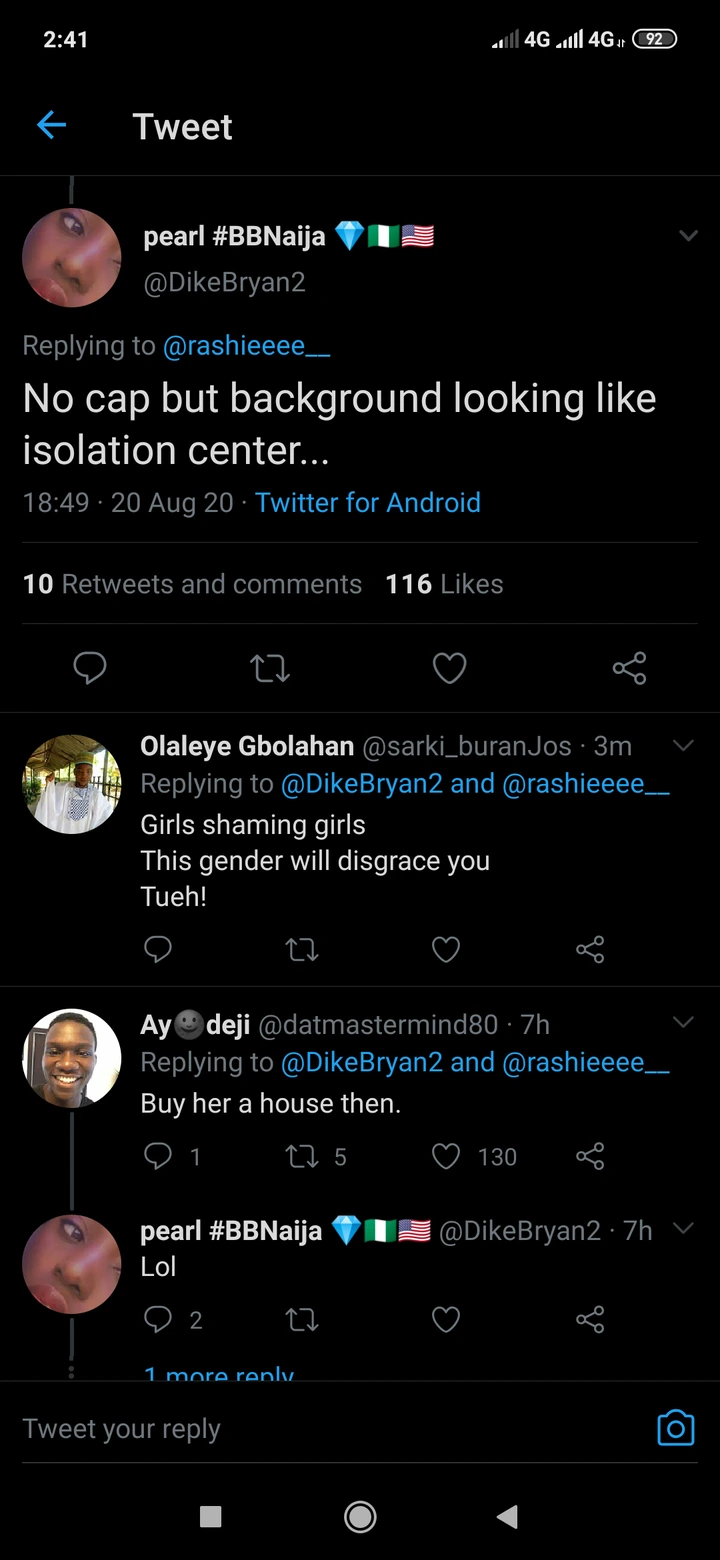Retweet the isolation center tweet
This screenshot has height=1560, width=720.
tap(269, 667)
